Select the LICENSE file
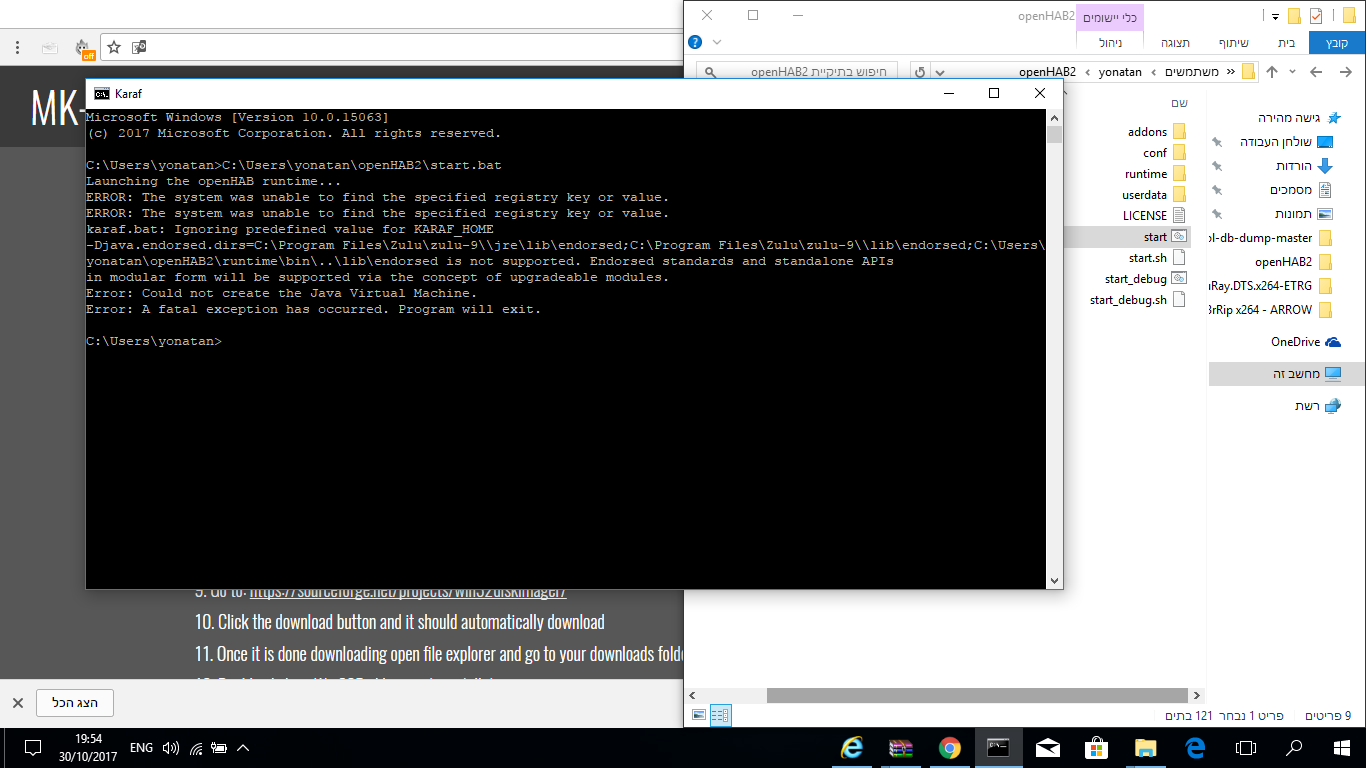This screenshot has width=1366, height=768. [x=1153, y=216]
